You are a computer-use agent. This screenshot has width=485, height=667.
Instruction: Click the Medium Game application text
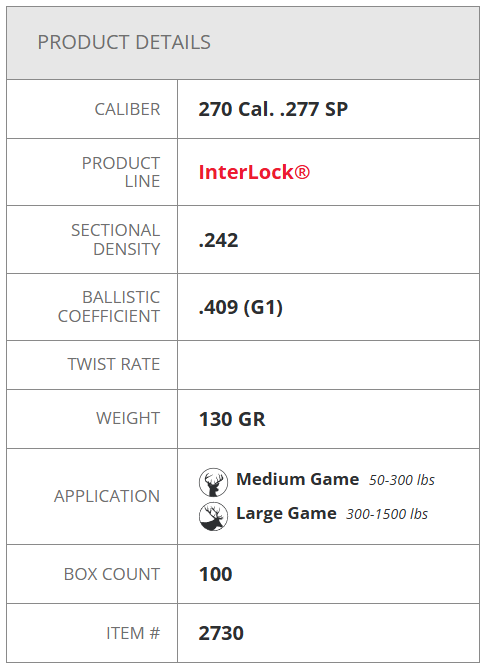point(297,479)
